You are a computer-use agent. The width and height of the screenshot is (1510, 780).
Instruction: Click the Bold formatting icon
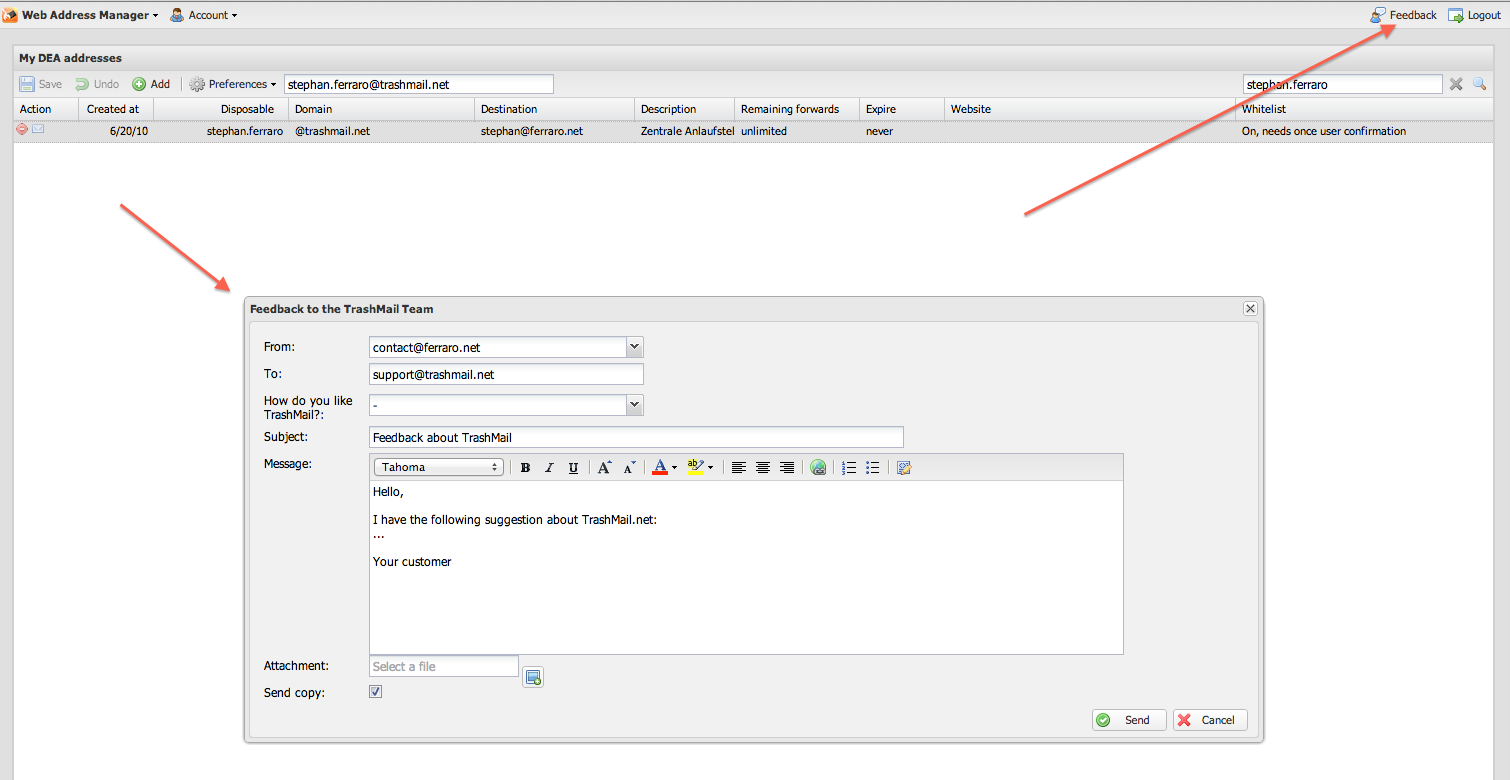(525, 467)
